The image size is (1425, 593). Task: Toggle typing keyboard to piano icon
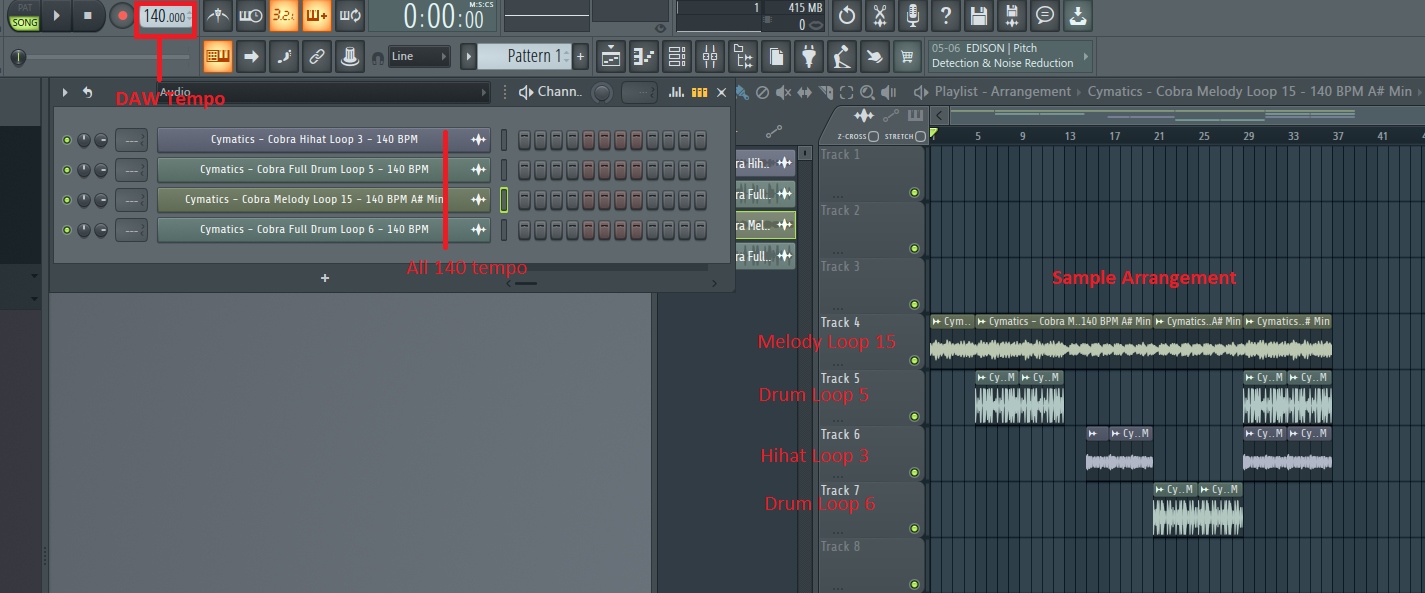[218, 56]
